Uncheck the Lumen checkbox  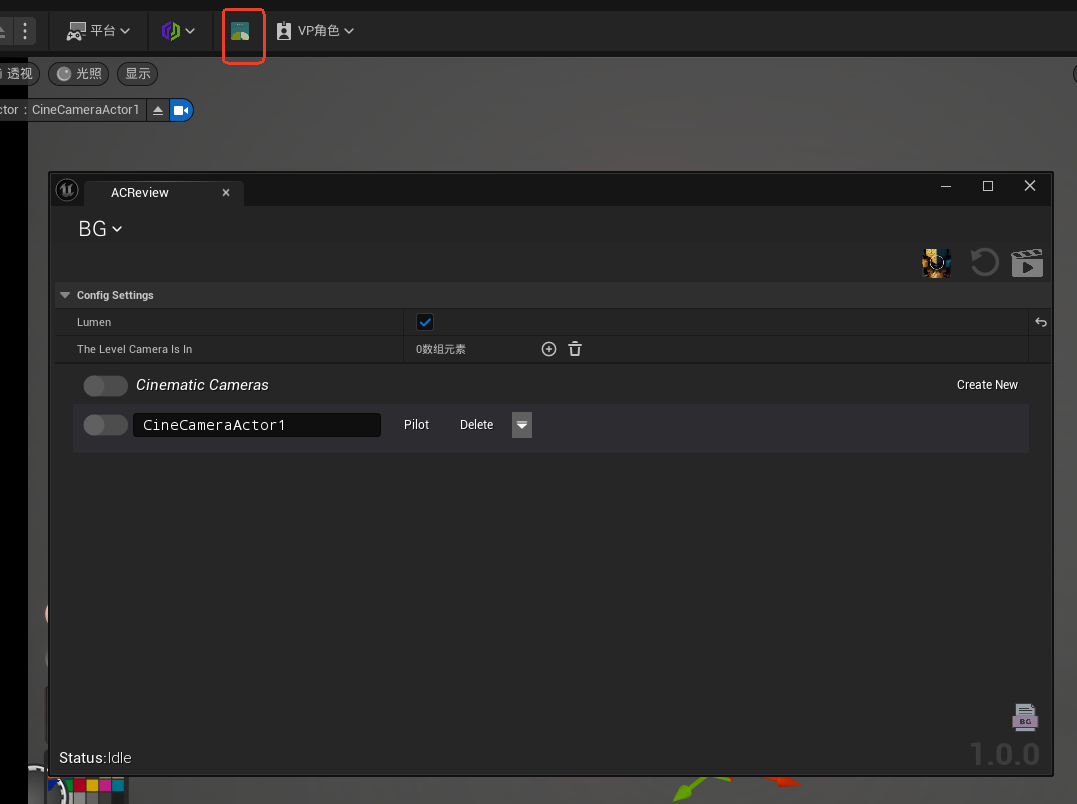point(425,322)
